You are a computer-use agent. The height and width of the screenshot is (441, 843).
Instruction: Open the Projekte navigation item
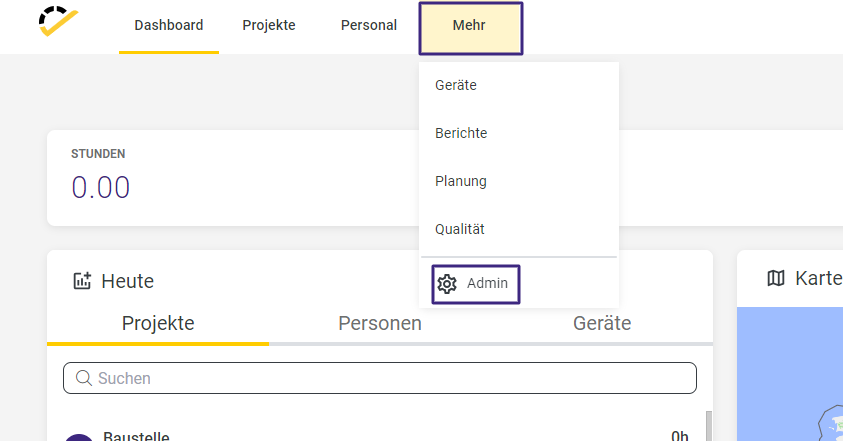[x=269, y=25]
